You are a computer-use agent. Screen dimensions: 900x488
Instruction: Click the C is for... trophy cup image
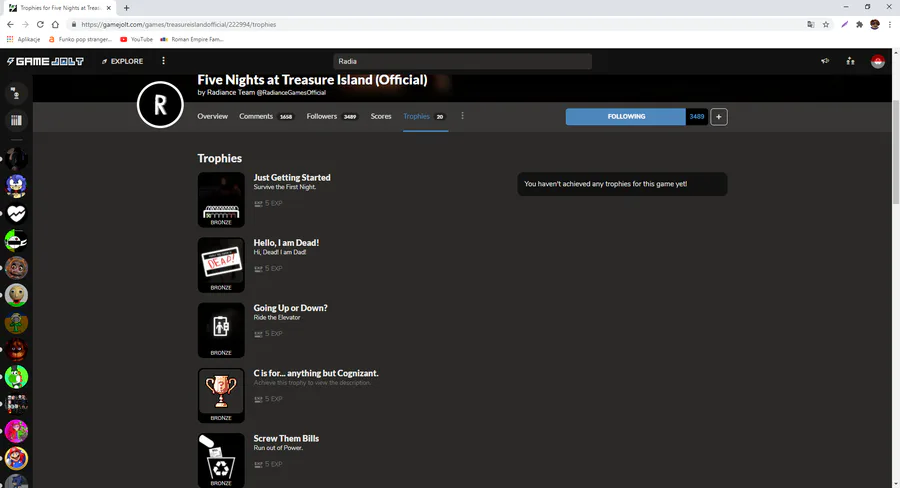[x=221, y=396]
